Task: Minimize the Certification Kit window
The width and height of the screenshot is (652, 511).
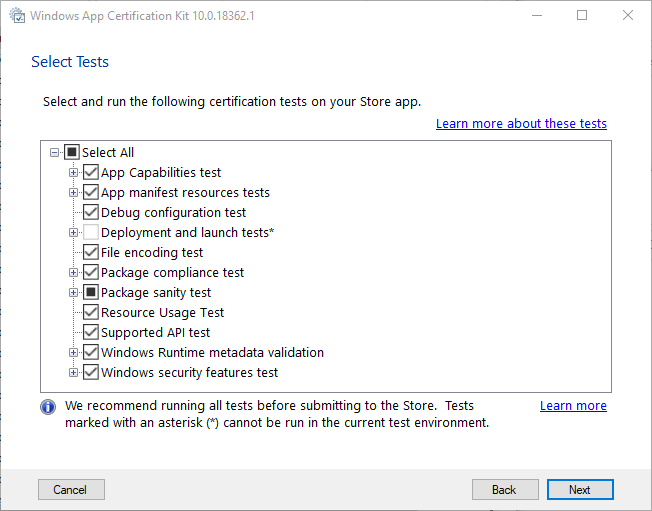Action: [537, 15]
